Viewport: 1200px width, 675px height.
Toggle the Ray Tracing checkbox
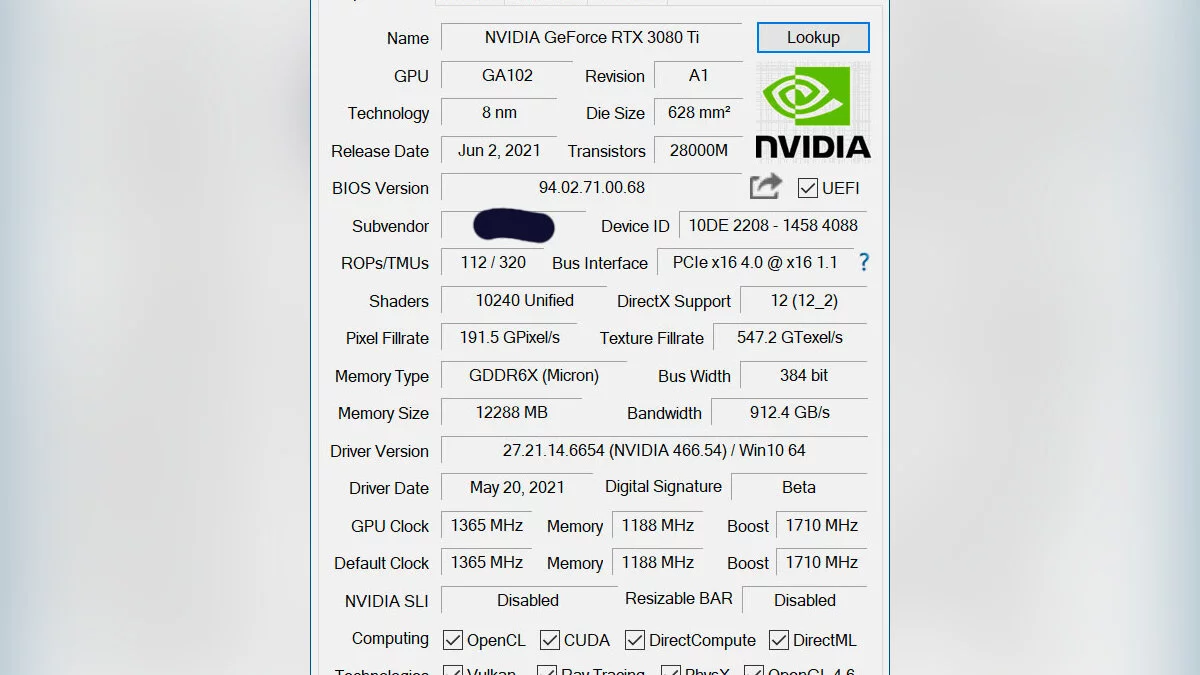click(547, 670)
